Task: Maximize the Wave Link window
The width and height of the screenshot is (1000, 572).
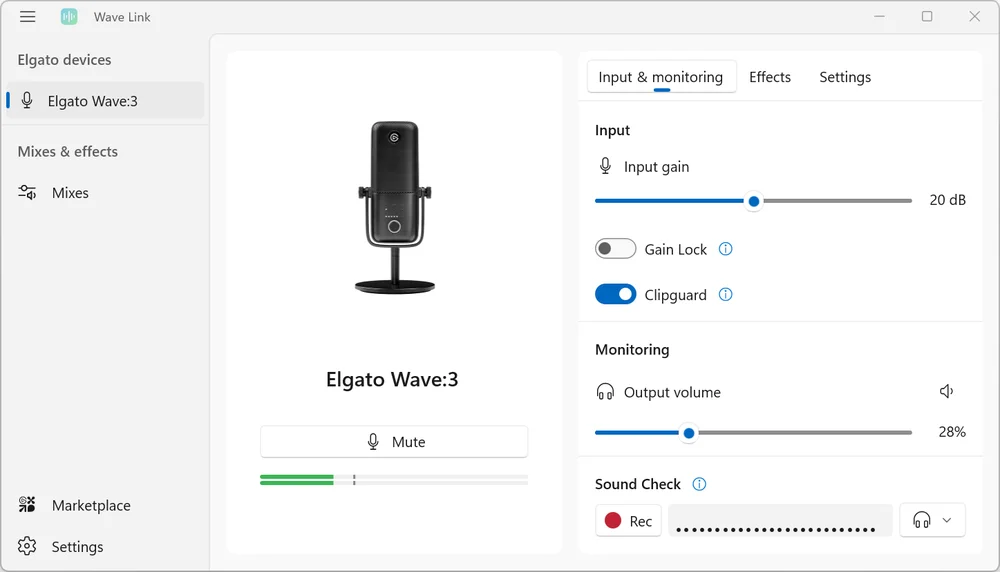Action: coord(927,17)
